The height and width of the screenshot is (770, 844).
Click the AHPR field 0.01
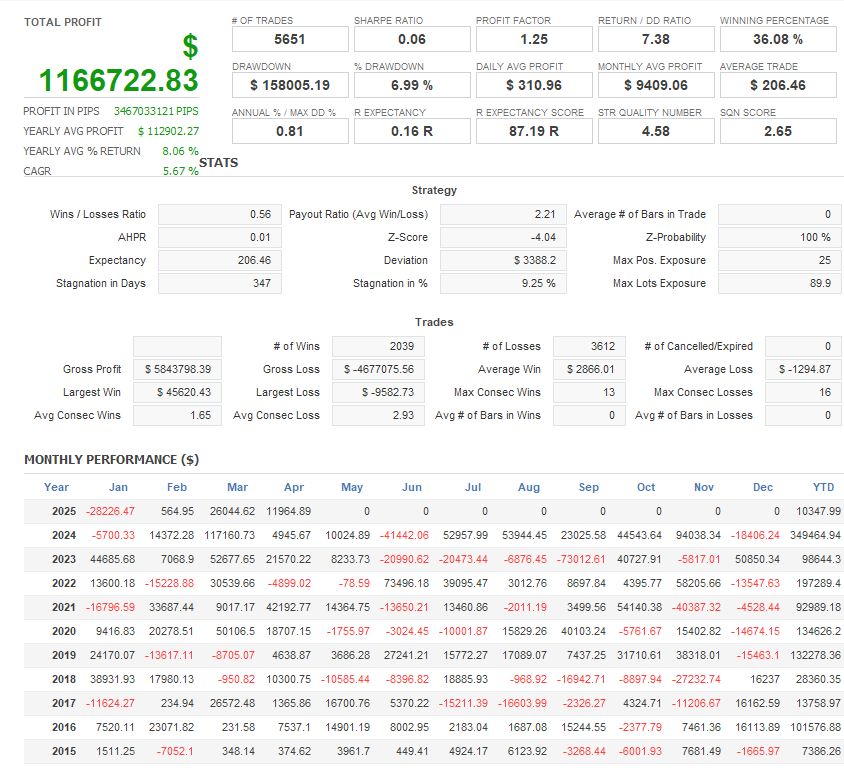pos(220,237)
